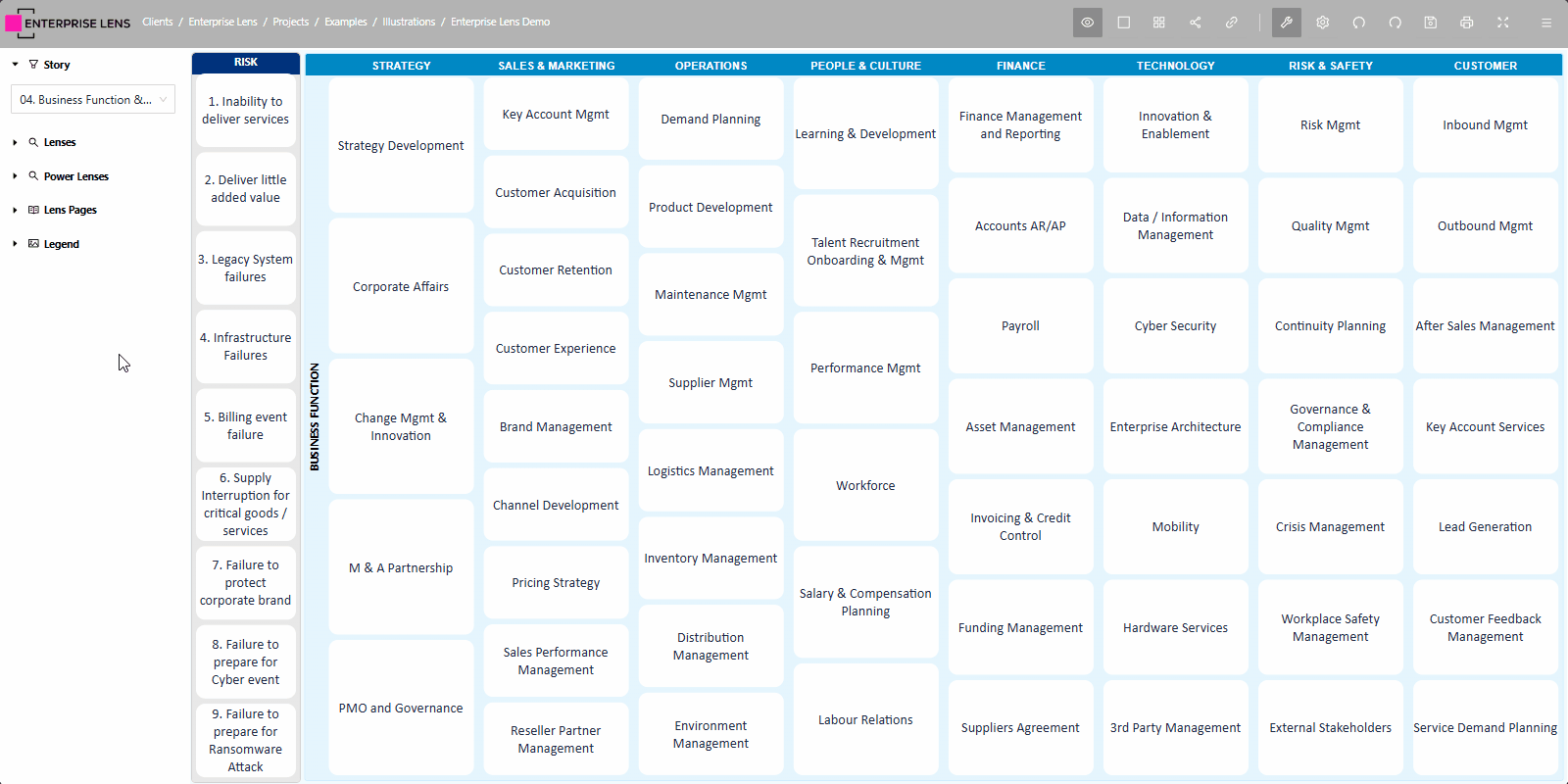Open the Business Function story dropdown
This screenshot has height=784, width=1568.
pyautogui.click(x=93, y=100)
